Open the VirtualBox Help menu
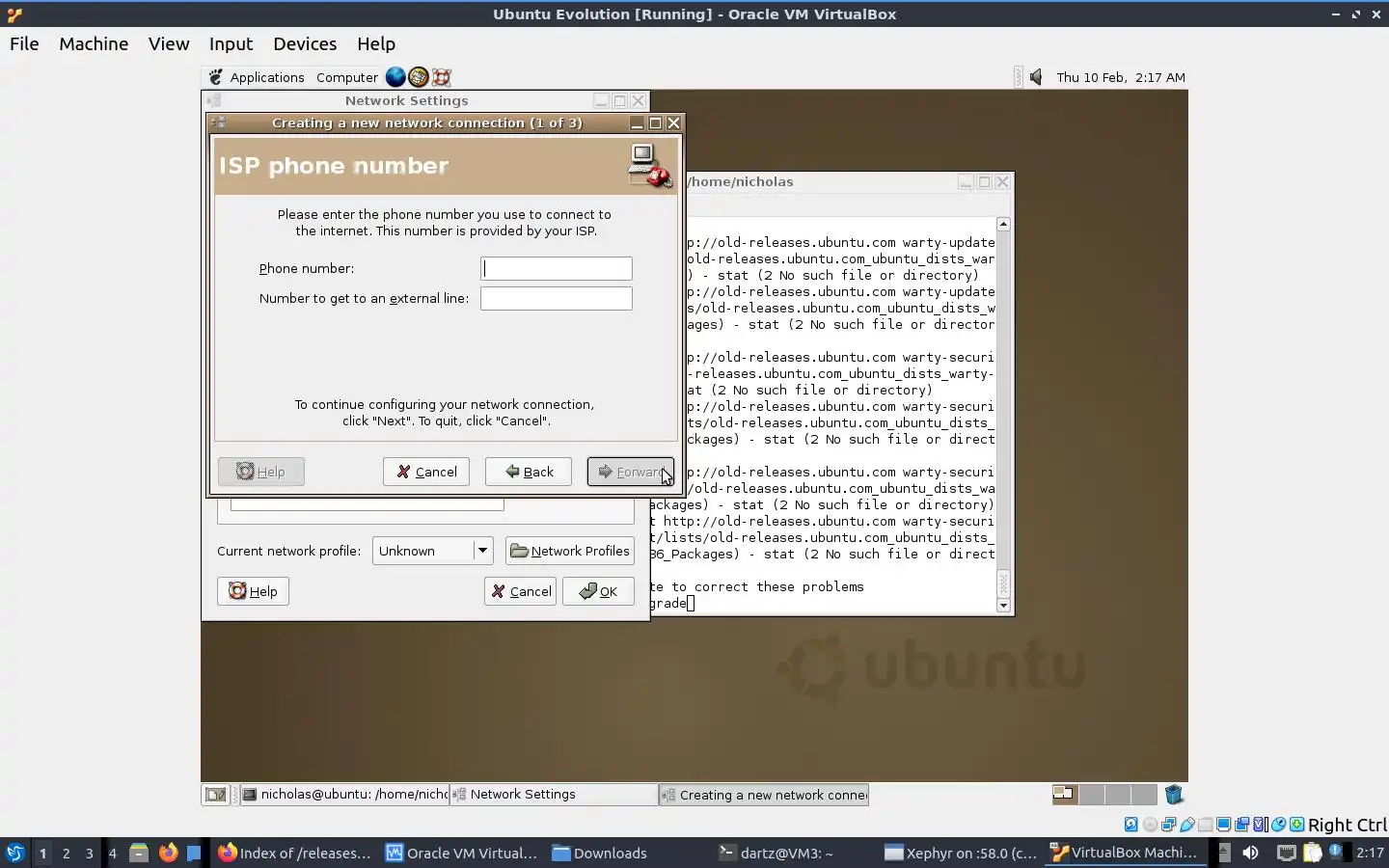 point(376,43)
